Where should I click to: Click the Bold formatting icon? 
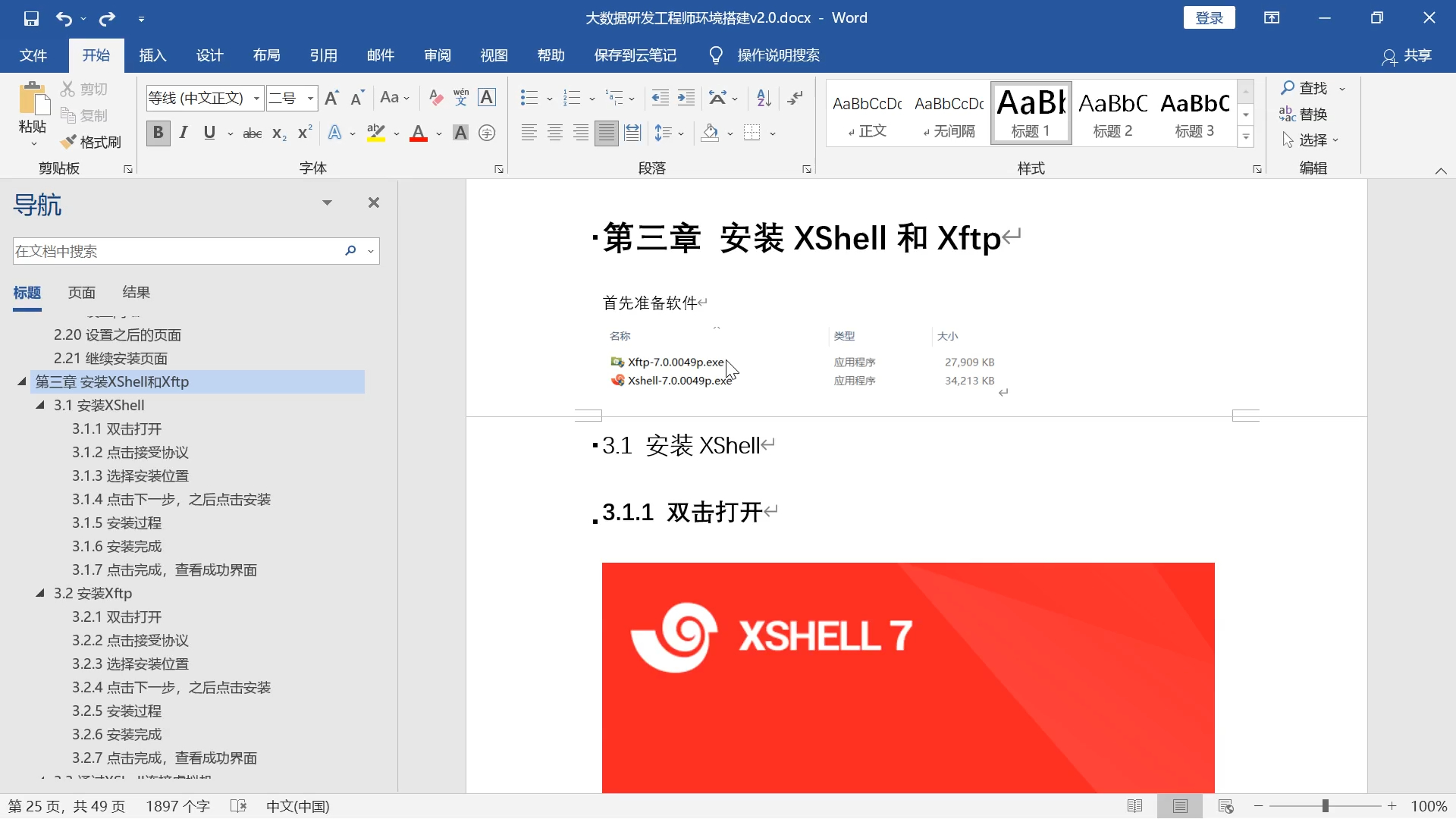pyautogui.click(x=157, y=132)
